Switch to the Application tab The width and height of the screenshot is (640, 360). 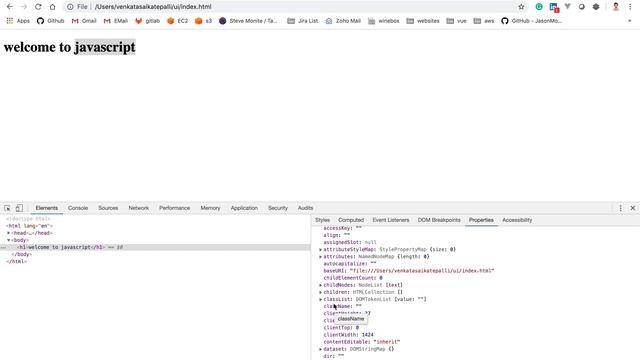[244, 208]
